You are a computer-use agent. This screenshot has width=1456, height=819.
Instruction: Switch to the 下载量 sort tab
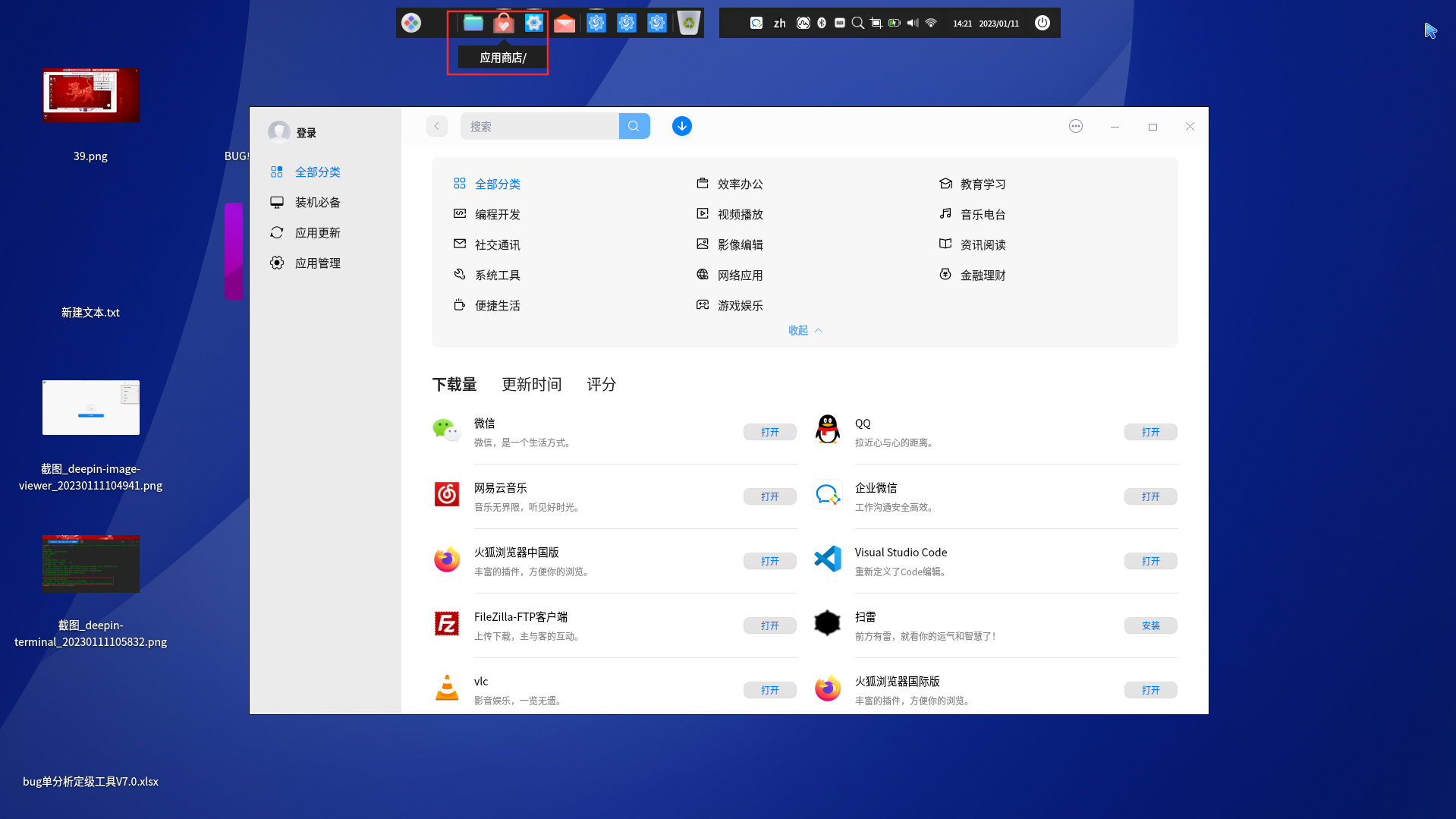454,385
